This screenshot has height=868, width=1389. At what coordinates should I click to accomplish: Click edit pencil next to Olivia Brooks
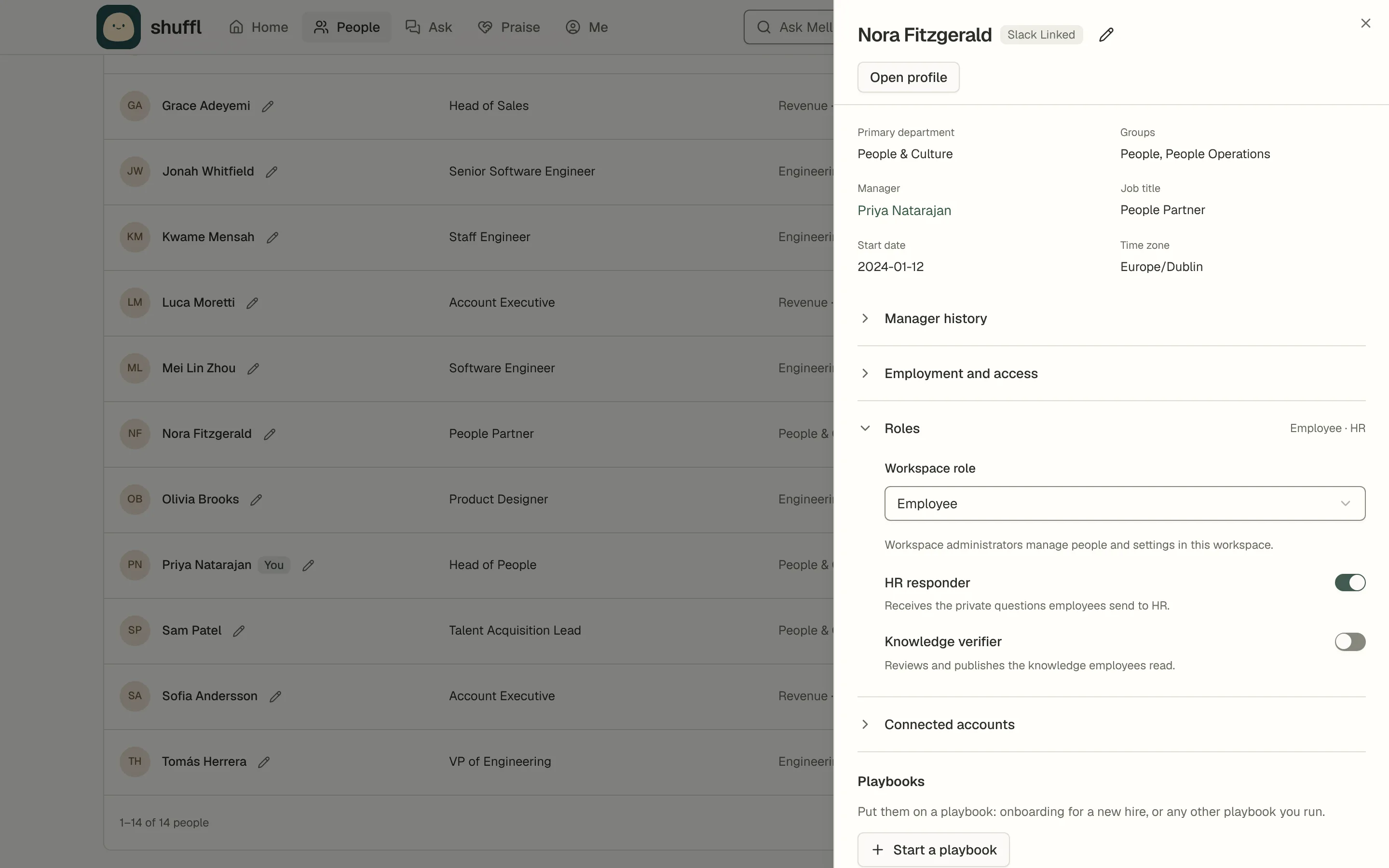click(x=257, y=500)
